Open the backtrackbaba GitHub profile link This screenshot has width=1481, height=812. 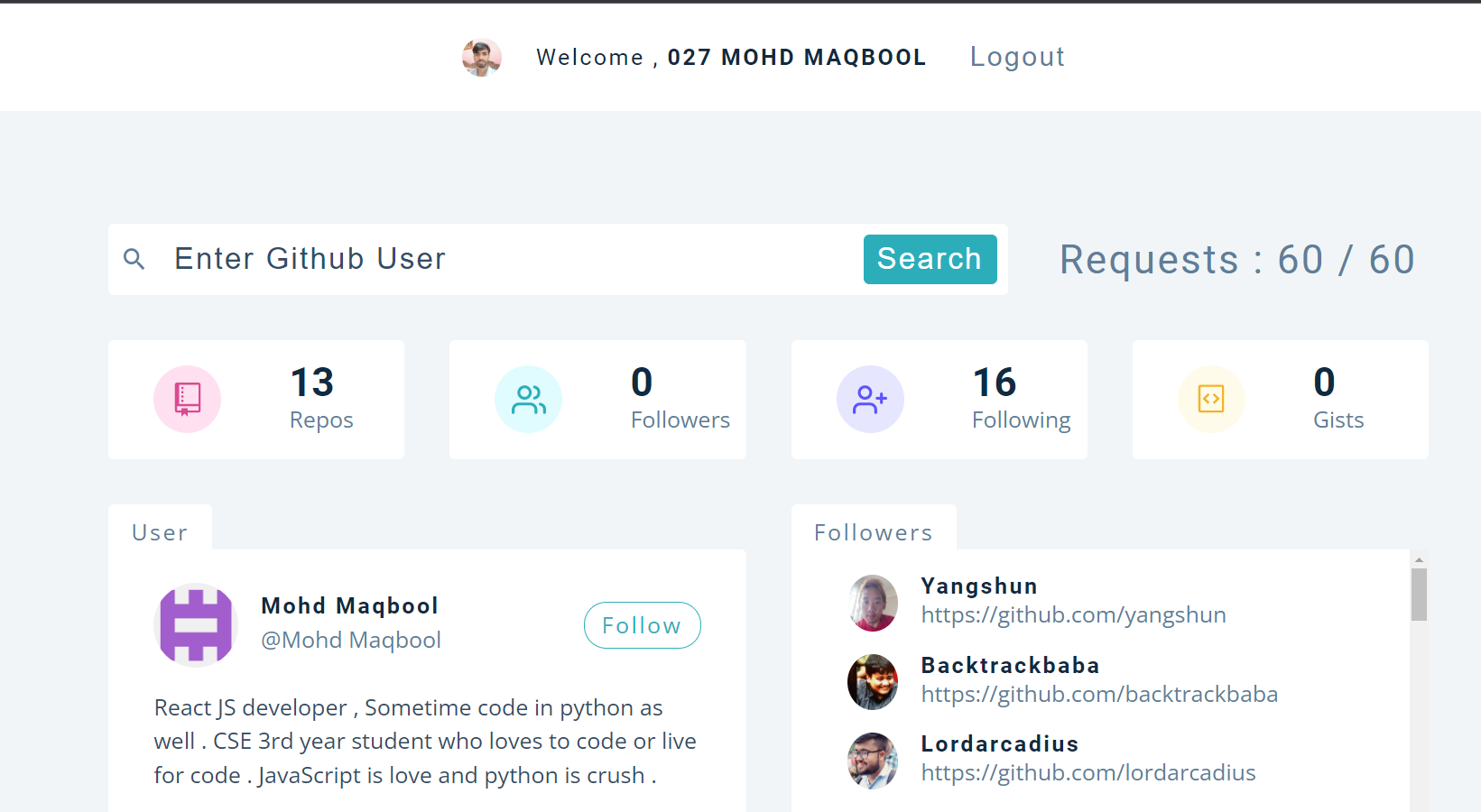point(1099,695)
